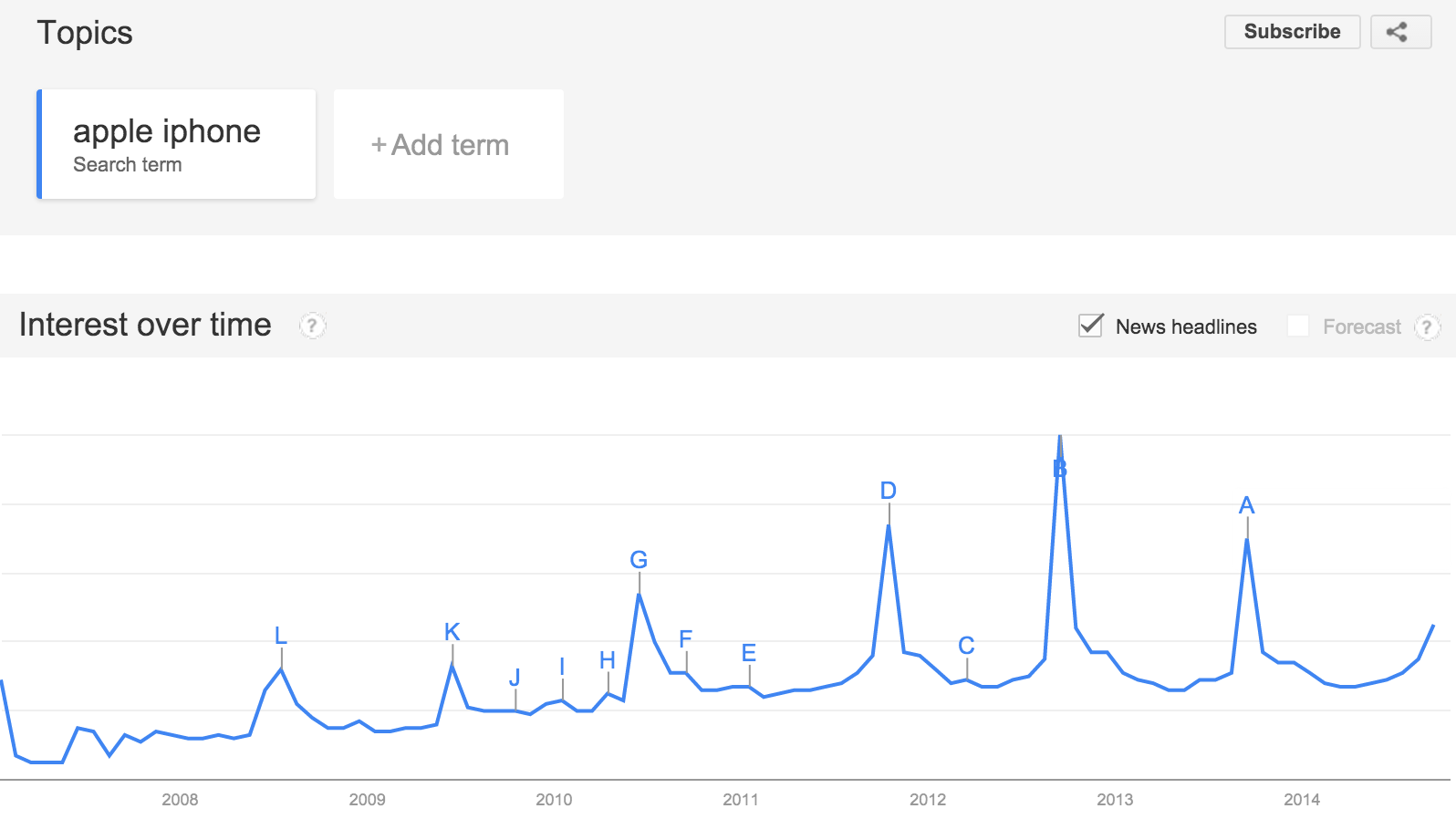Screen dimensions: 1456x819
Task: Click the Add term box
Action: point(448,144)
